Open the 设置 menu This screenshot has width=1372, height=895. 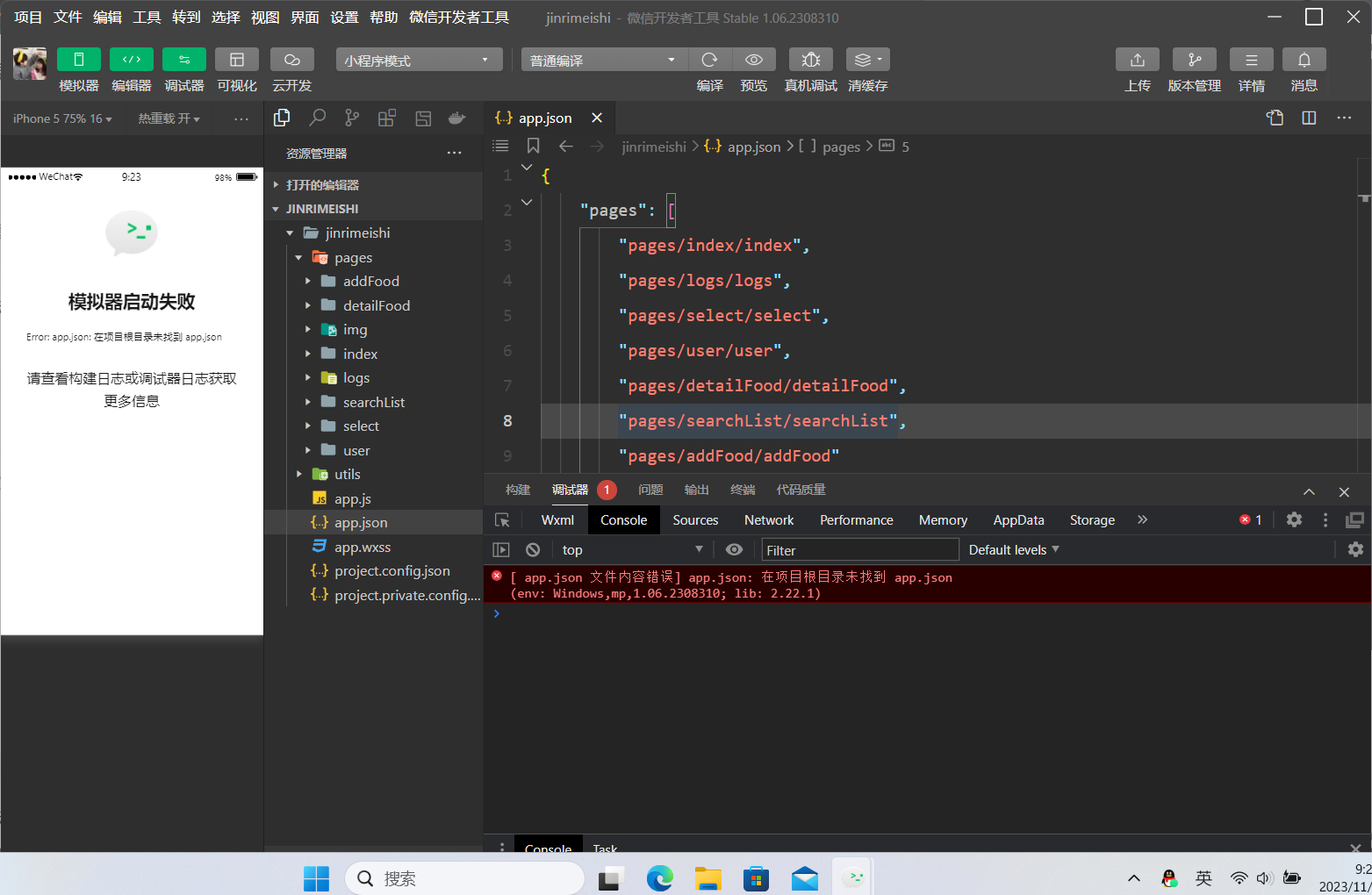pos(344,18)
